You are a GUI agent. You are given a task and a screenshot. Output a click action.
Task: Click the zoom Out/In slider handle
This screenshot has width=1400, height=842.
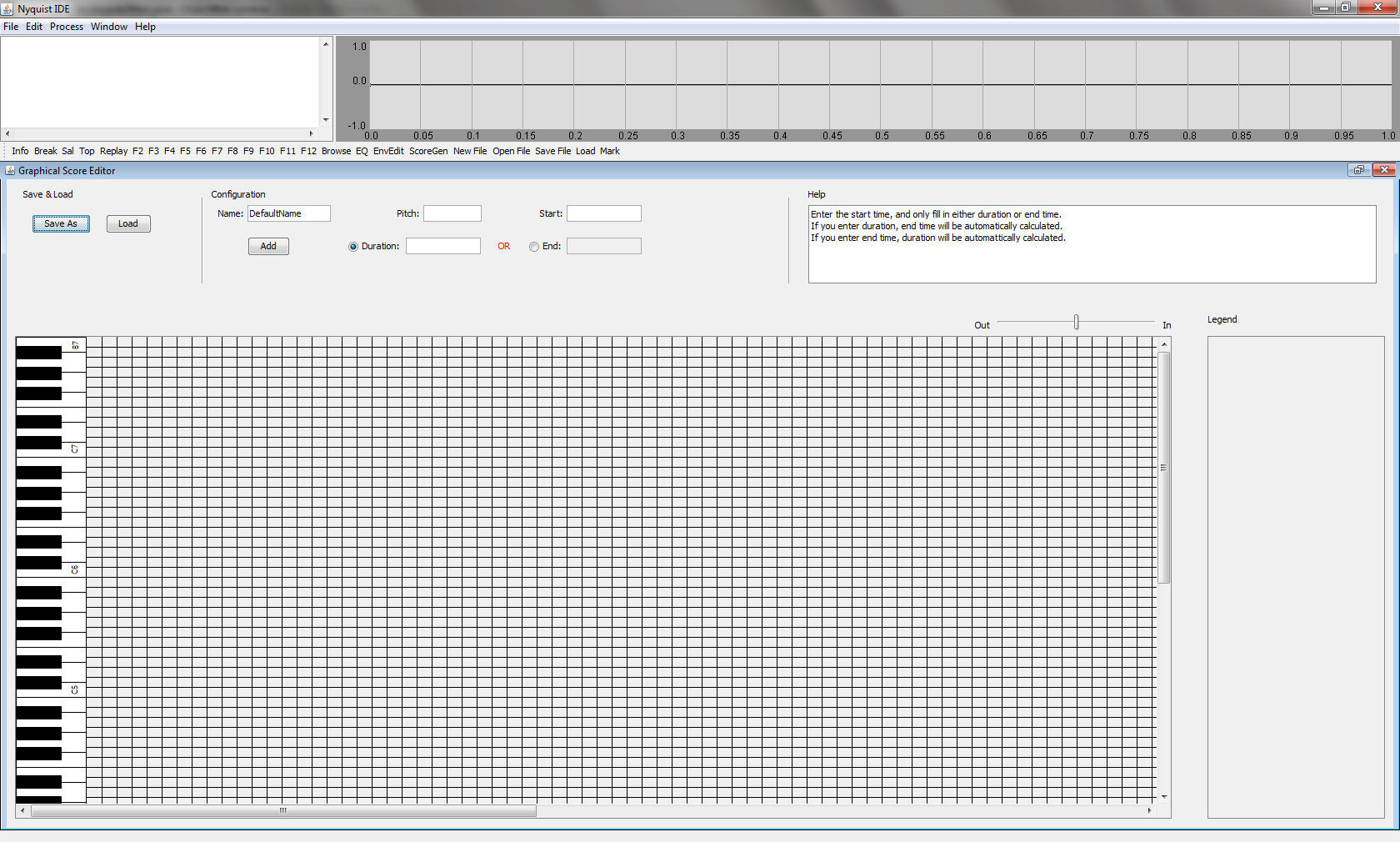[x=1076, y=322]
